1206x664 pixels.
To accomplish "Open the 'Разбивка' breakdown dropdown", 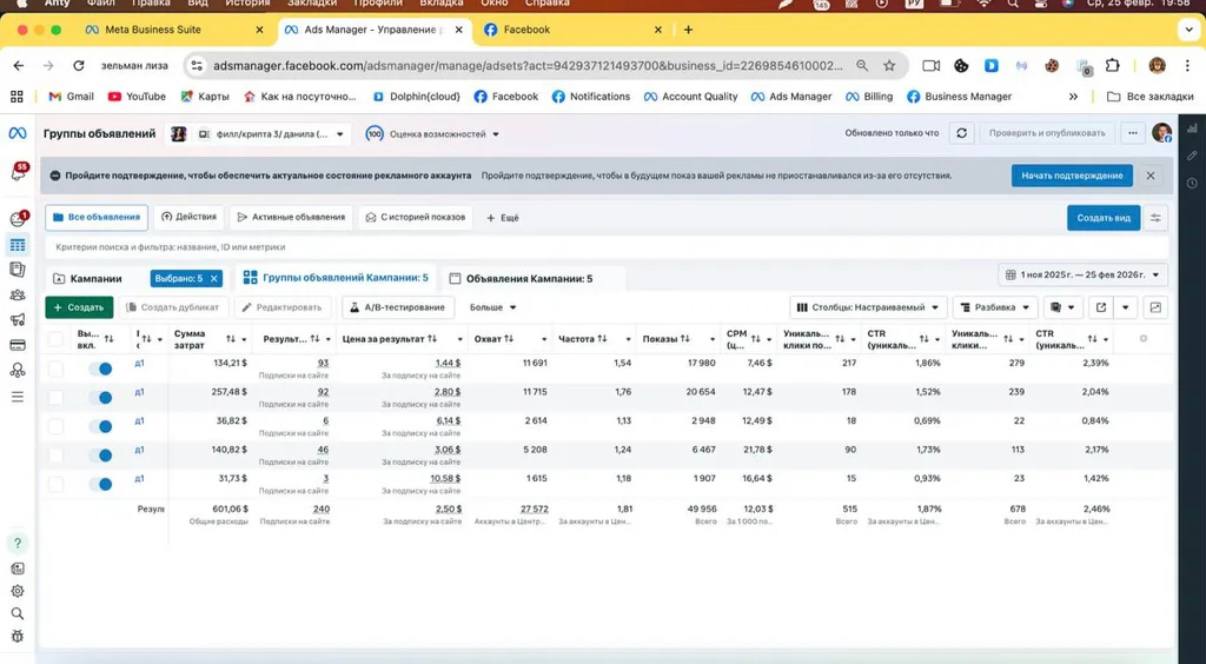I will pos(995,308).
